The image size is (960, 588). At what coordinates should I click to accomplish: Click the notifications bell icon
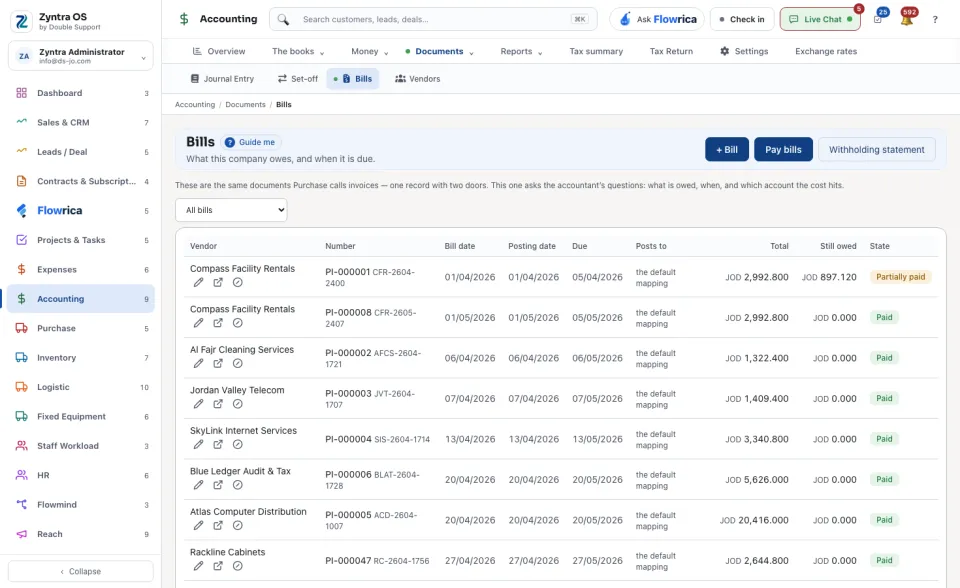[907, 20]
